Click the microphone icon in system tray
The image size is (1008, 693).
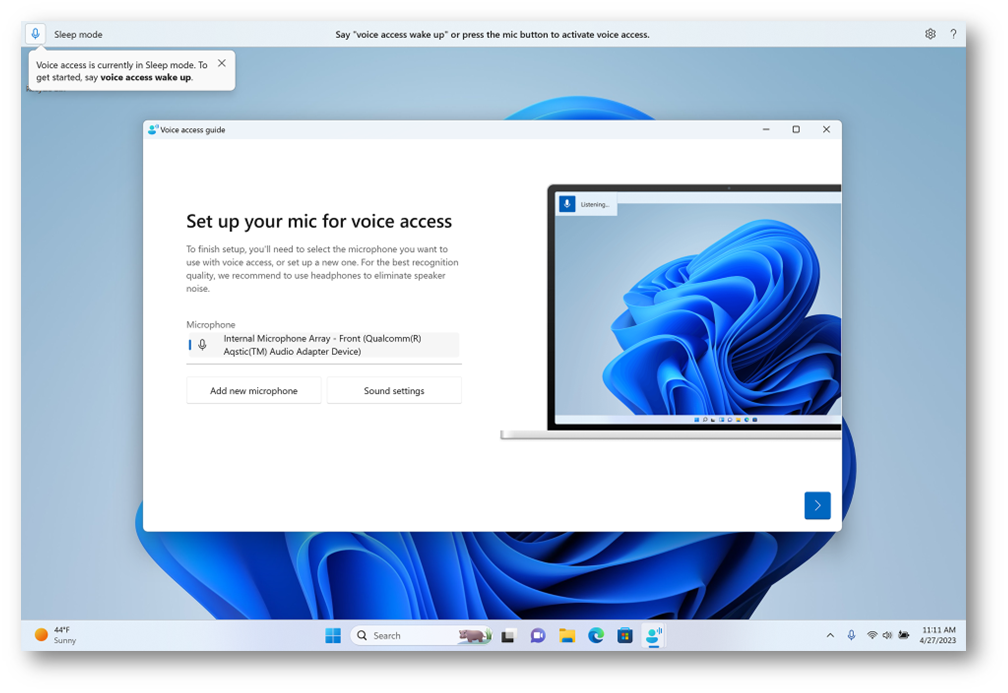[851, 635]
